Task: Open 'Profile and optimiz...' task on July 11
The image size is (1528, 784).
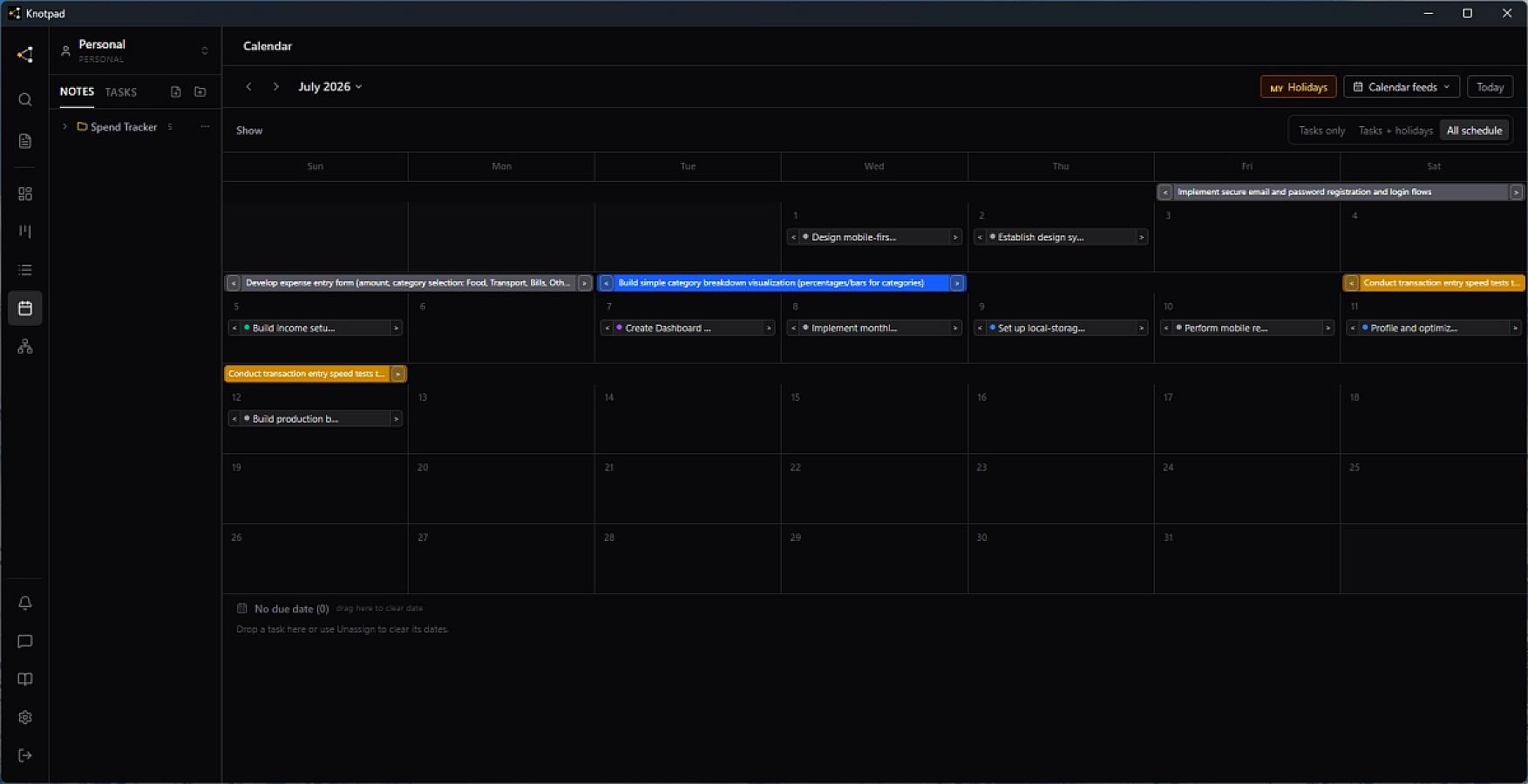Action: point(1434,328)
